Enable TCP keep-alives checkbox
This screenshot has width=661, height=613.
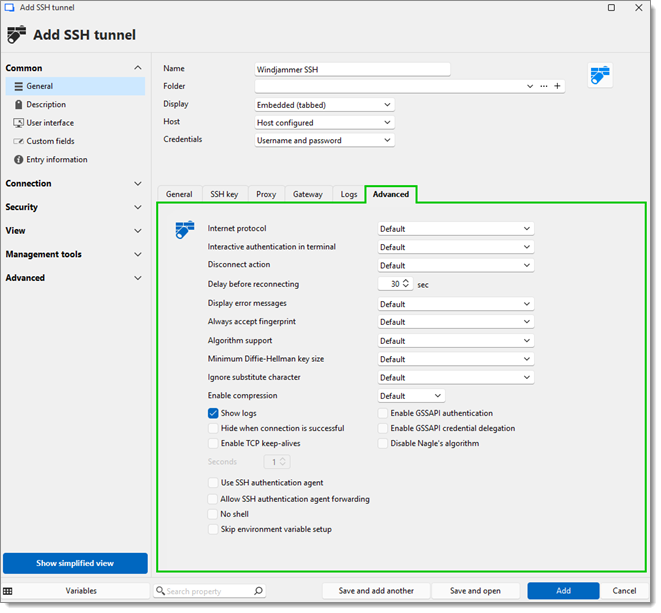[x=213, y=443]
